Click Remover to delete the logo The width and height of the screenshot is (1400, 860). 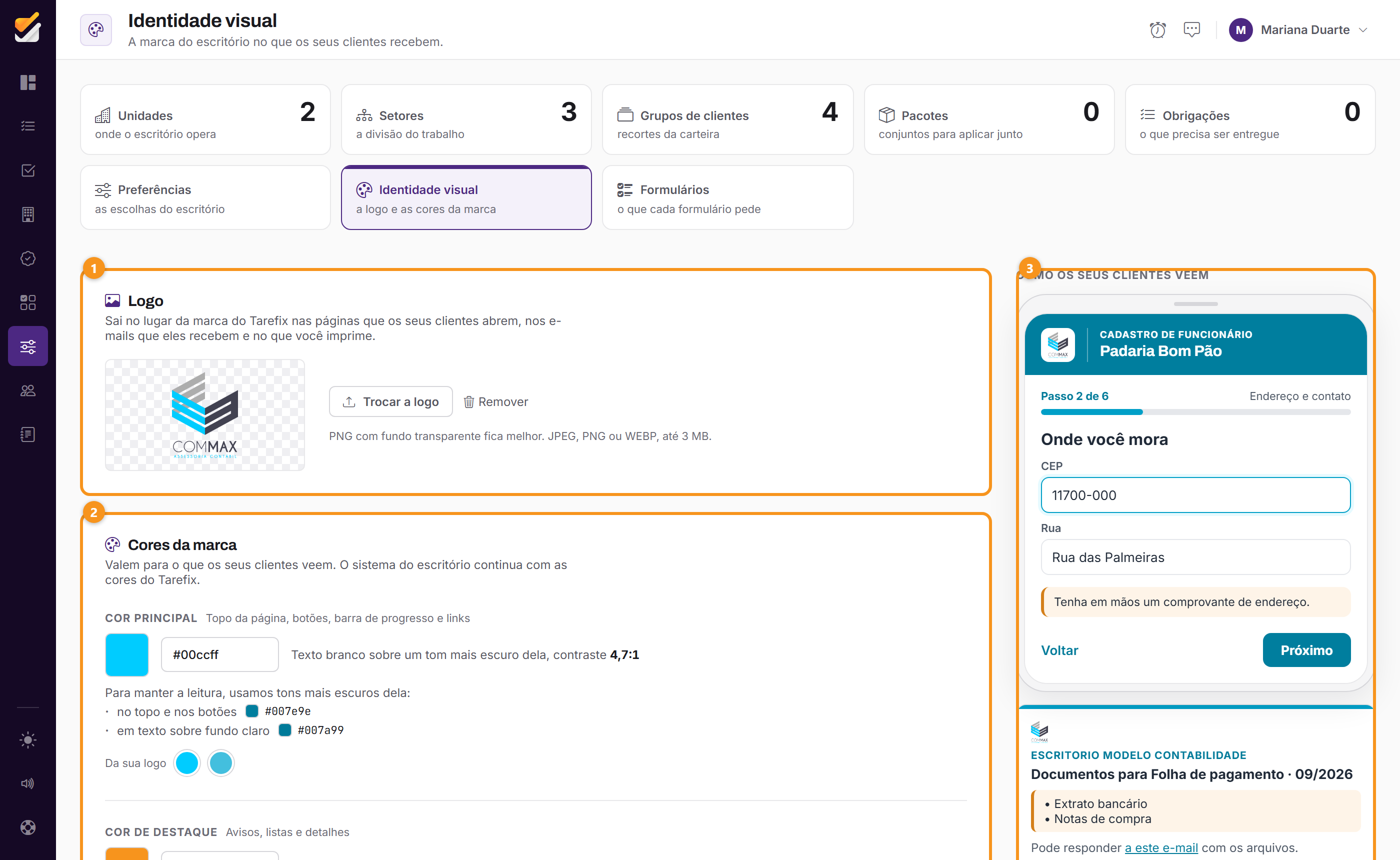(496, 401)
